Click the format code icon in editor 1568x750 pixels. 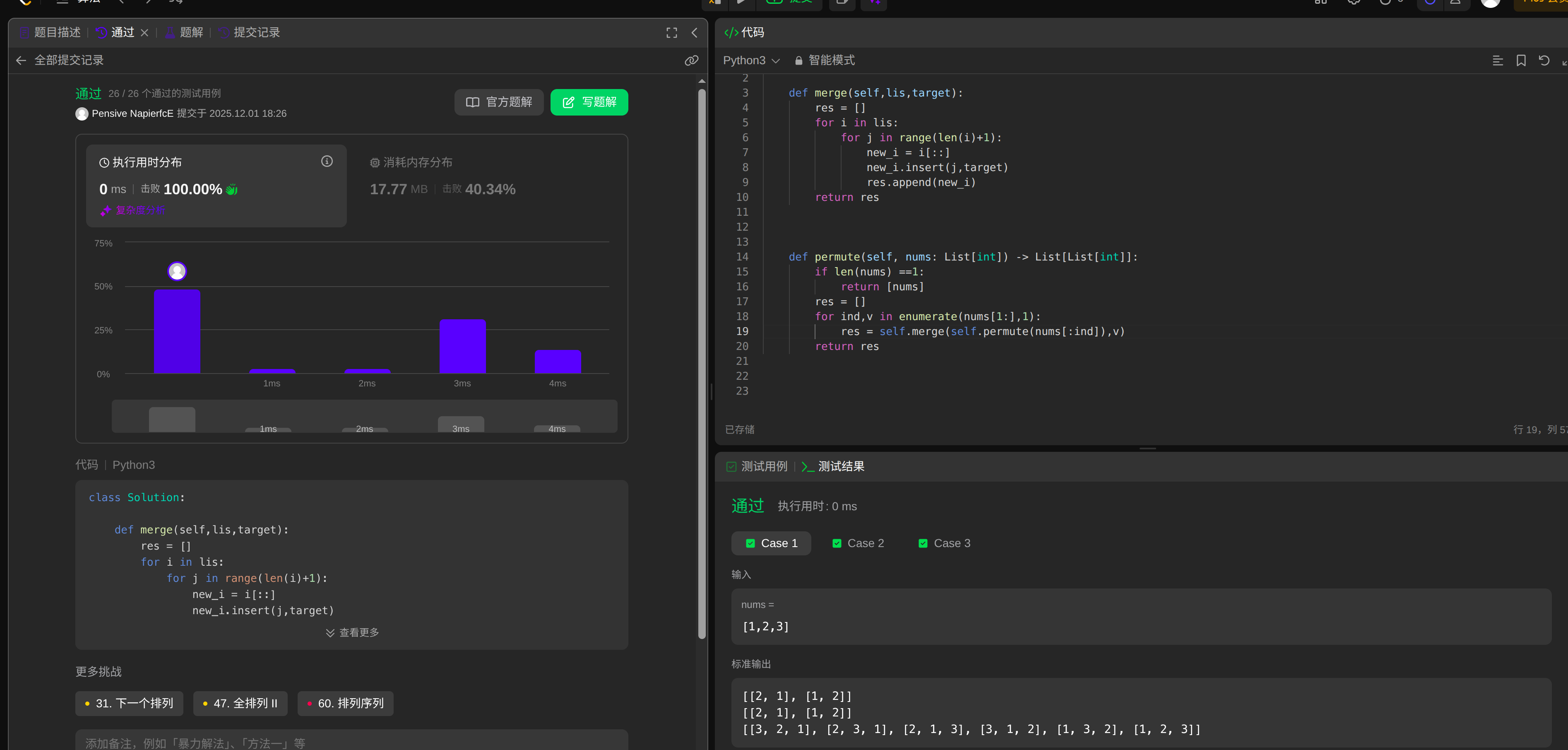1497,60
